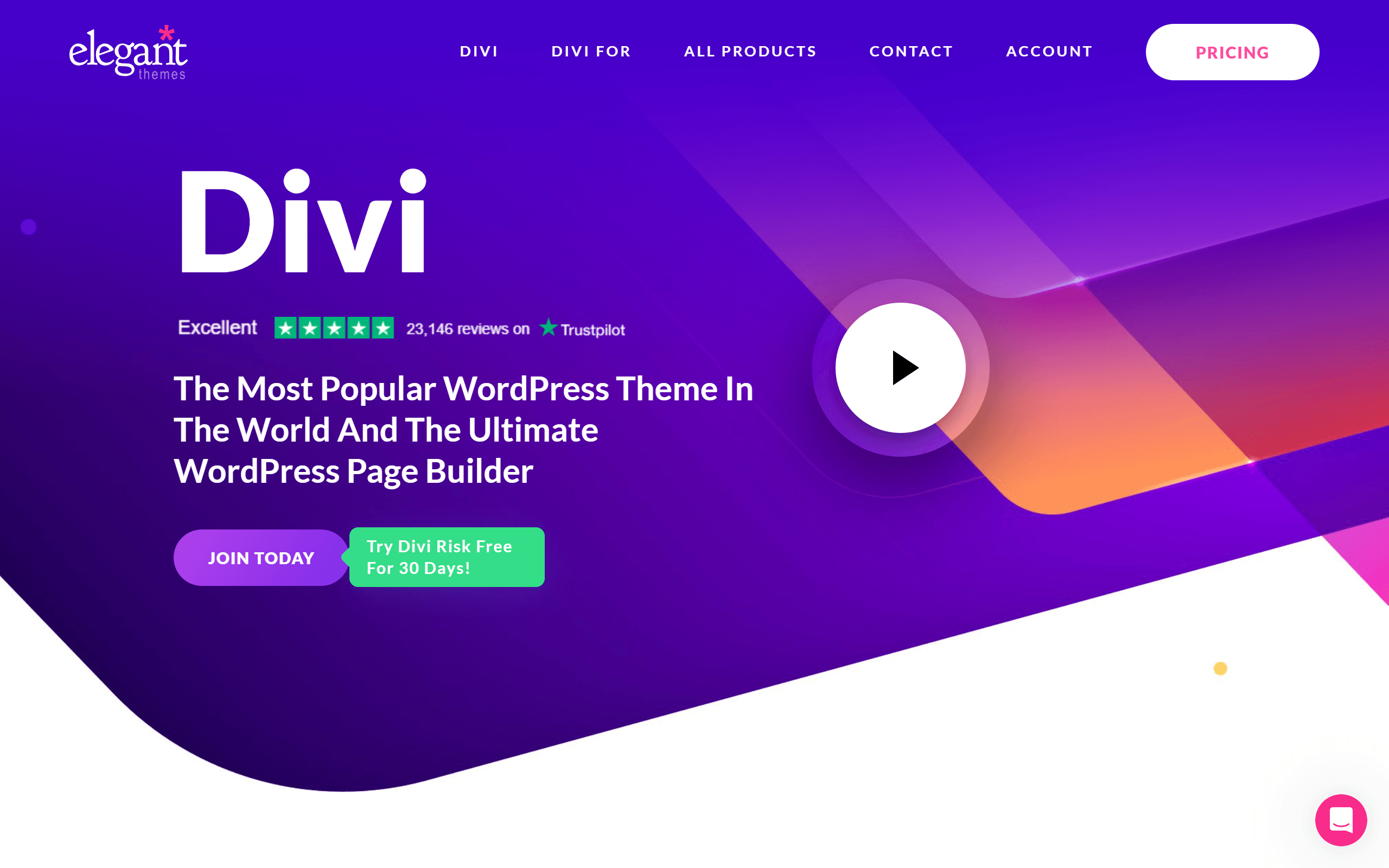Click the DIVI navigation menu item
Viewport: 1389px width, 868px height.
click(480, 50)
